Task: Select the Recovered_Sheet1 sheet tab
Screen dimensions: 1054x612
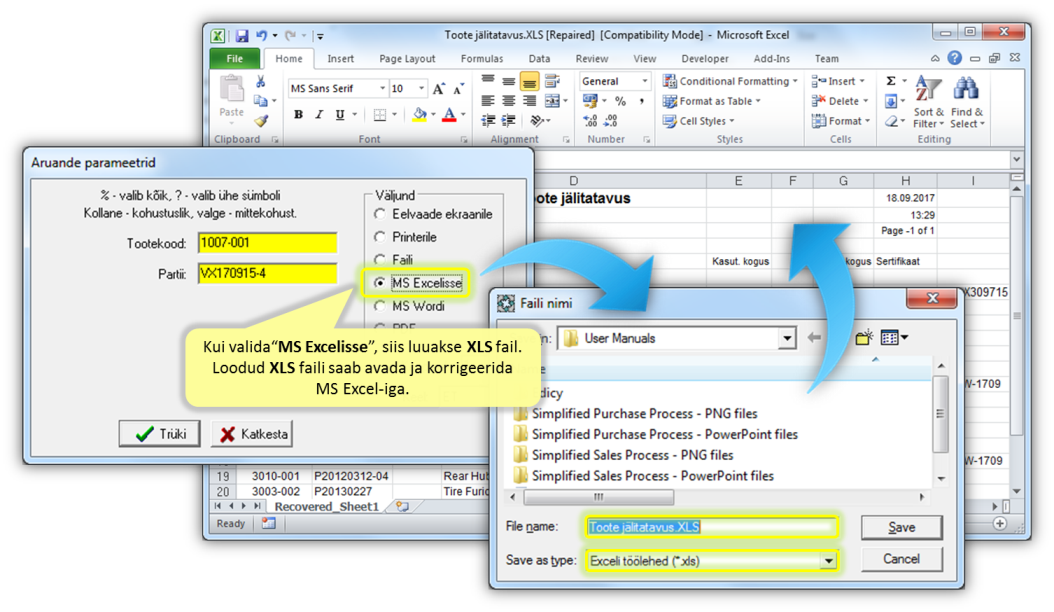Action: (327, 506)
